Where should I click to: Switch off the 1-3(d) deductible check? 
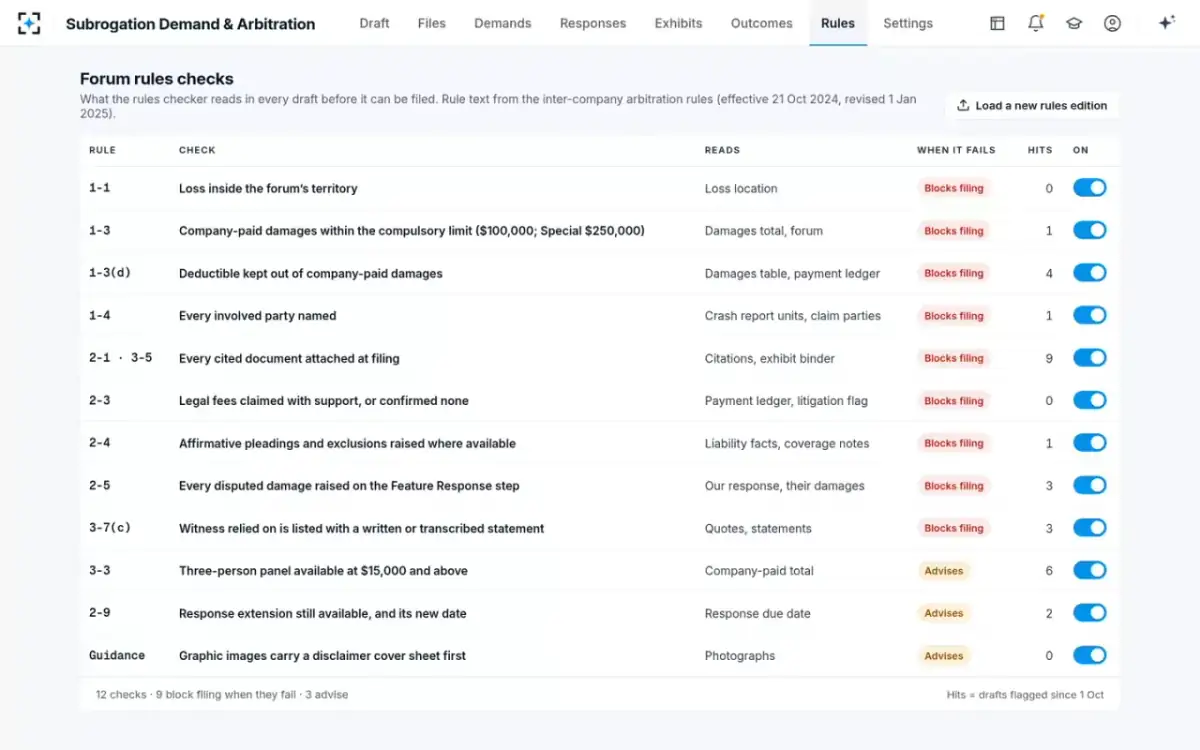coord(1089,273)
